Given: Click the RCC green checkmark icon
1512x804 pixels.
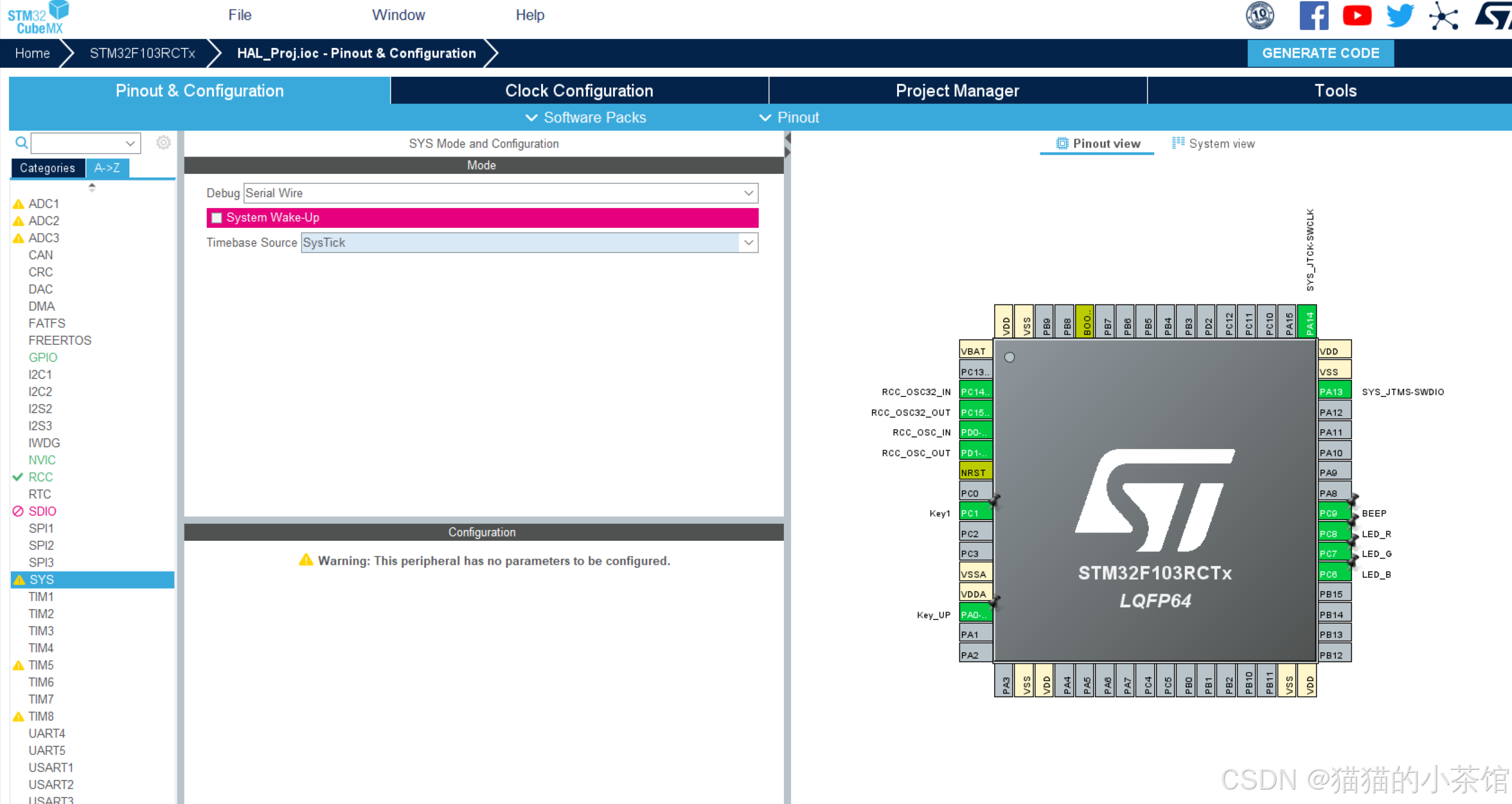Looking at the screenshot, I should point(18,477).
